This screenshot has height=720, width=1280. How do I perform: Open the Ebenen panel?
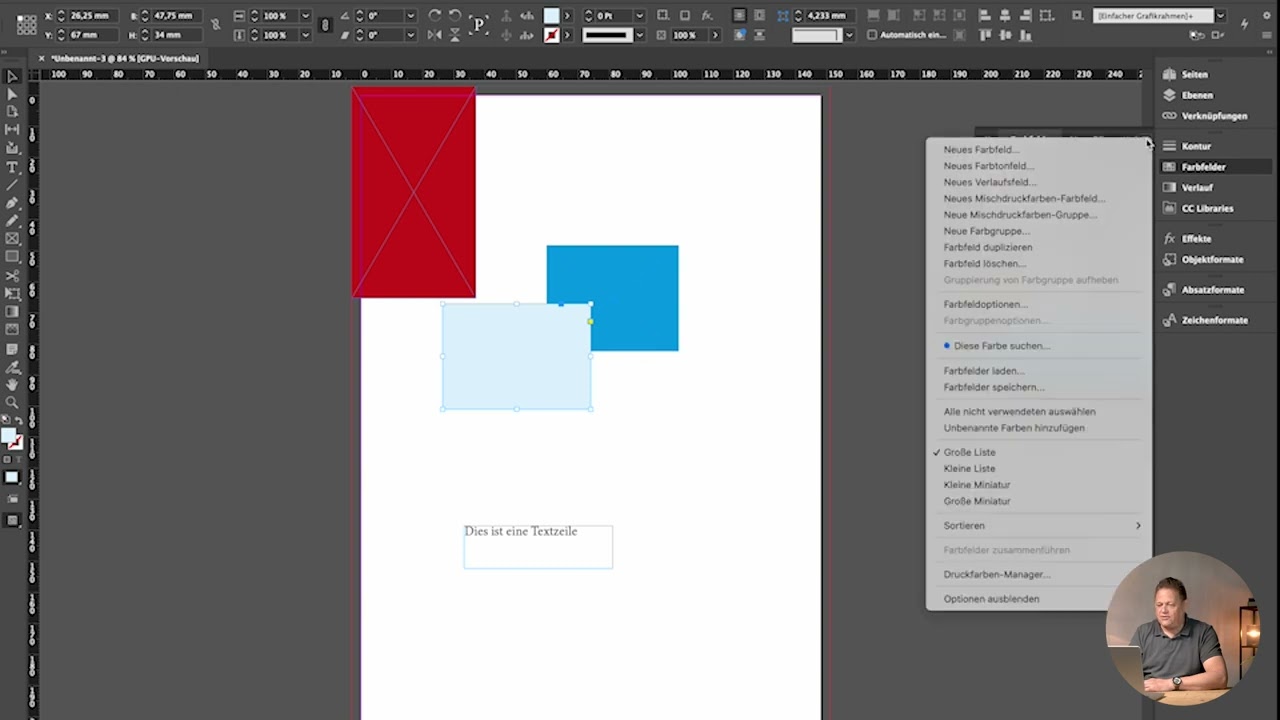1197,95
